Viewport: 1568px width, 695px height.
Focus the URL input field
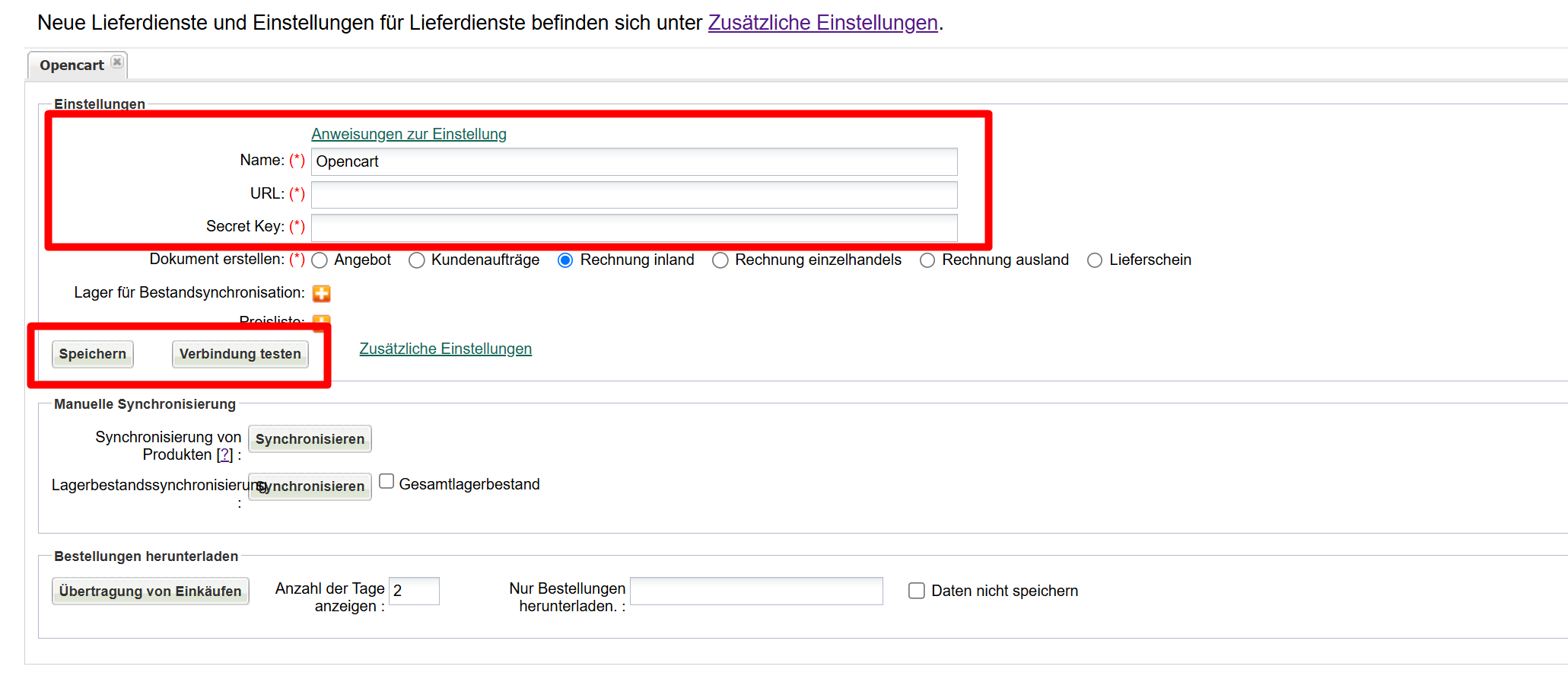click(635, 195)
